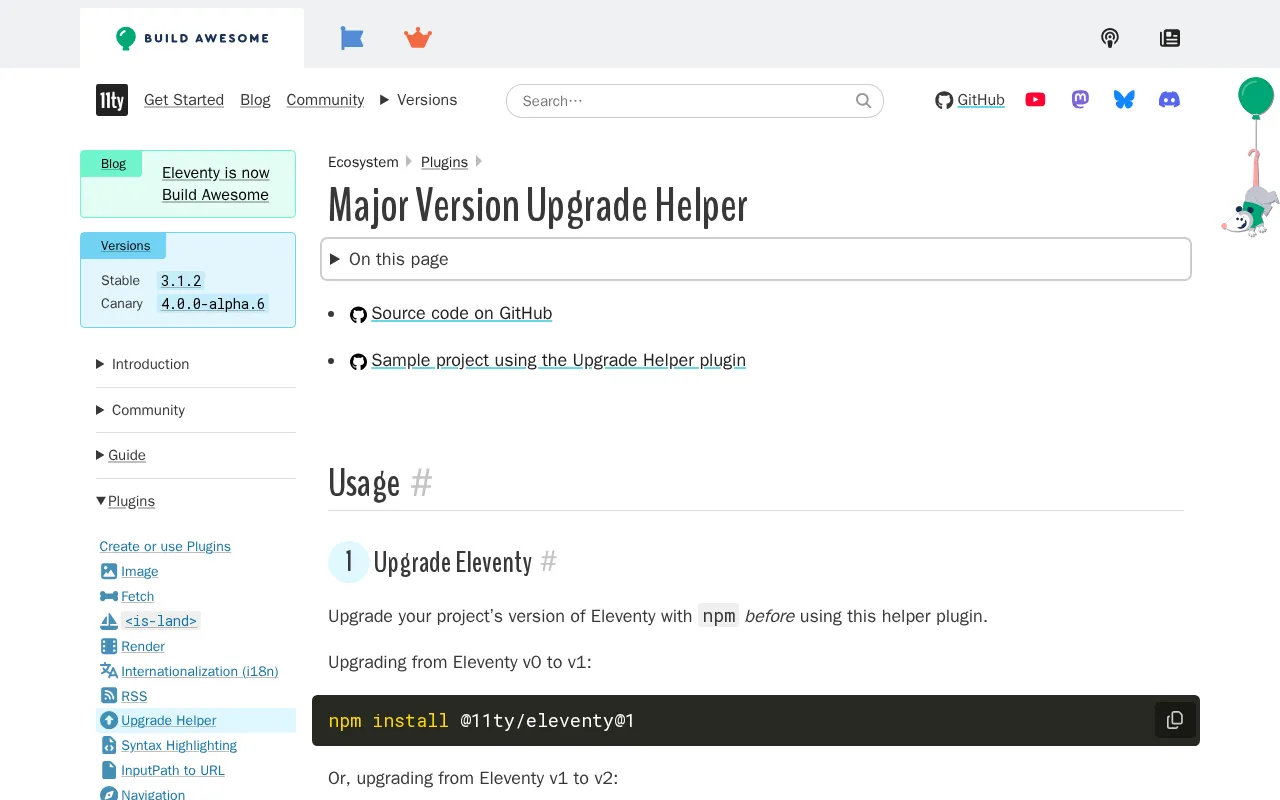The width and height of the screenshot is (1280, 800).
Task: Open Sample project using Upgrade Helper link
Action: click(x=558, y=360)
